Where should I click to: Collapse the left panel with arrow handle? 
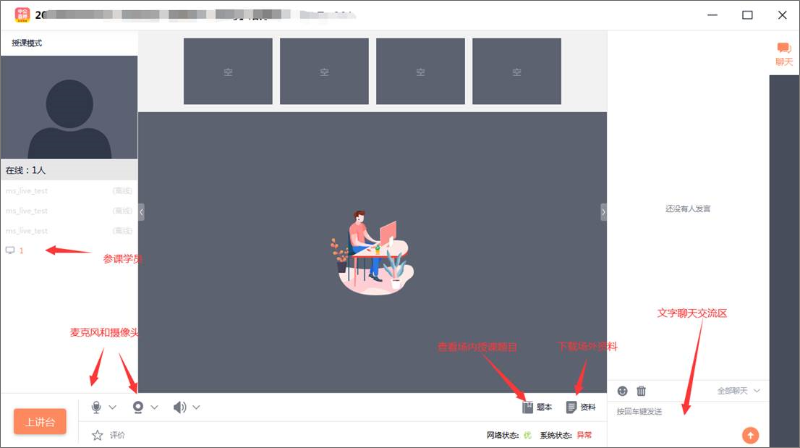[142, 212]
